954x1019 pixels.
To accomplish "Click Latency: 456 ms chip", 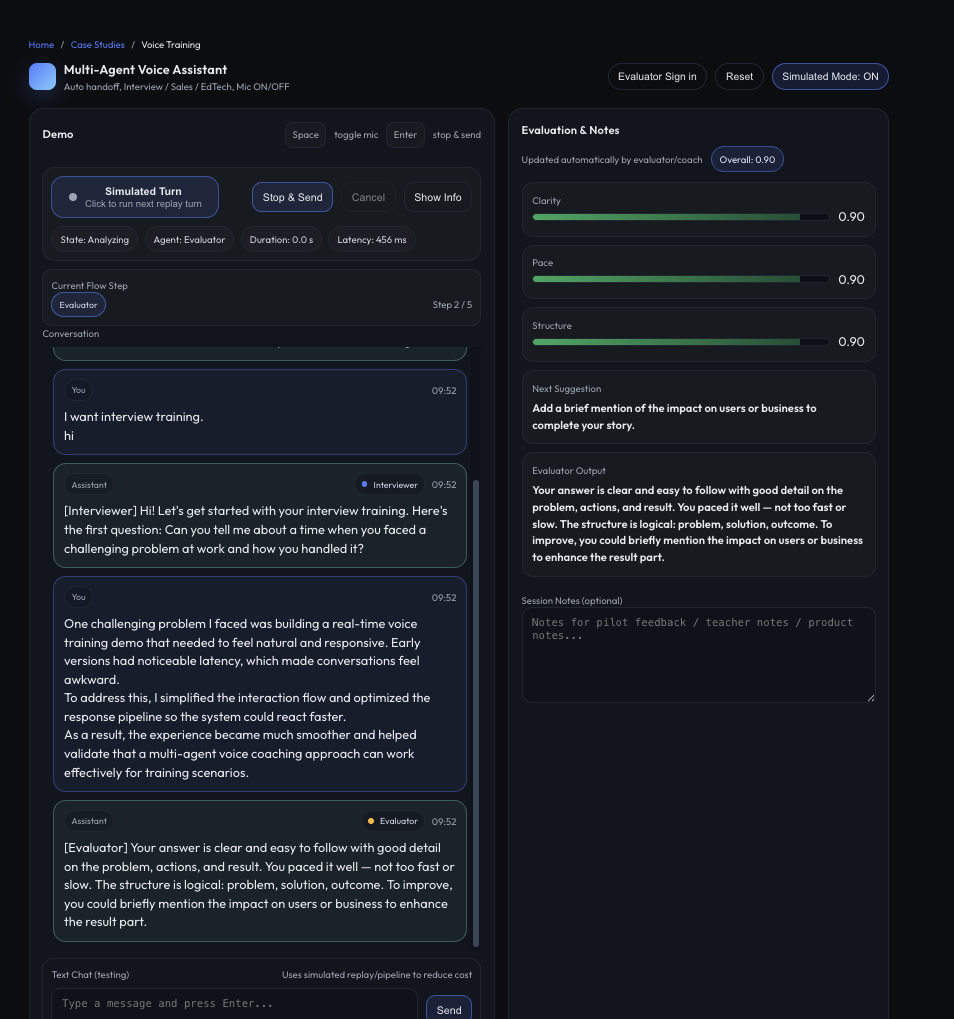I will (372, 240).
